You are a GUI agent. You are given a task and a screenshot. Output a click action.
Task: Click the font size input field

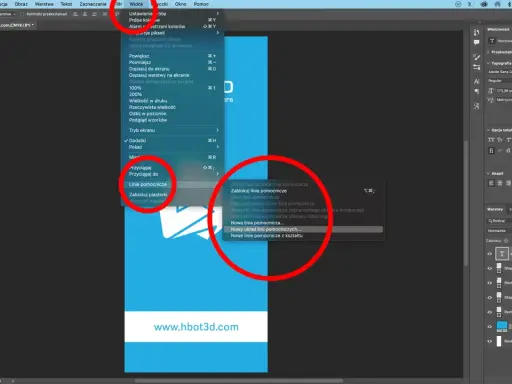[504, 91]
